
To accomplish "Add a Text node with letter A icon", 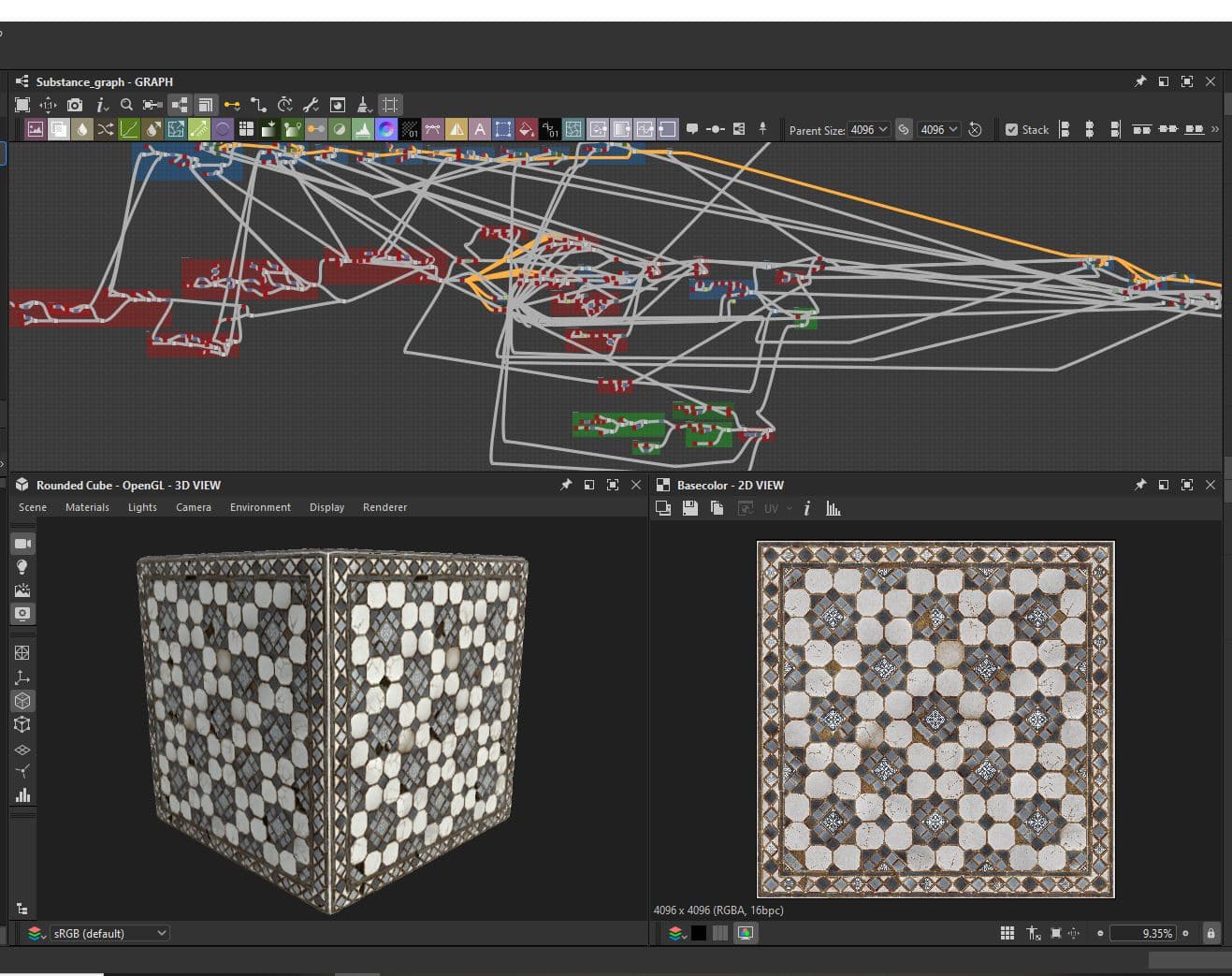I will (480, 129).
